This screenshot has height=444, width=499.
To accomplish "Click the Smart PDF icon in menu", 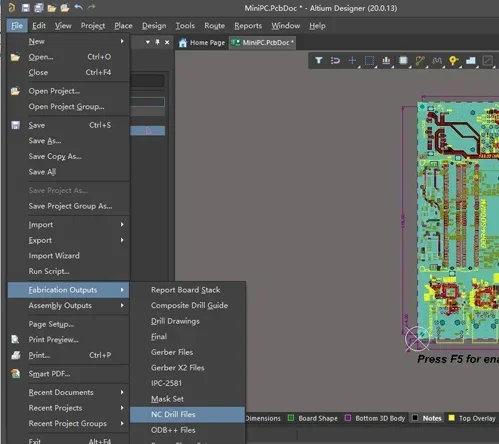I will [15, 373].
